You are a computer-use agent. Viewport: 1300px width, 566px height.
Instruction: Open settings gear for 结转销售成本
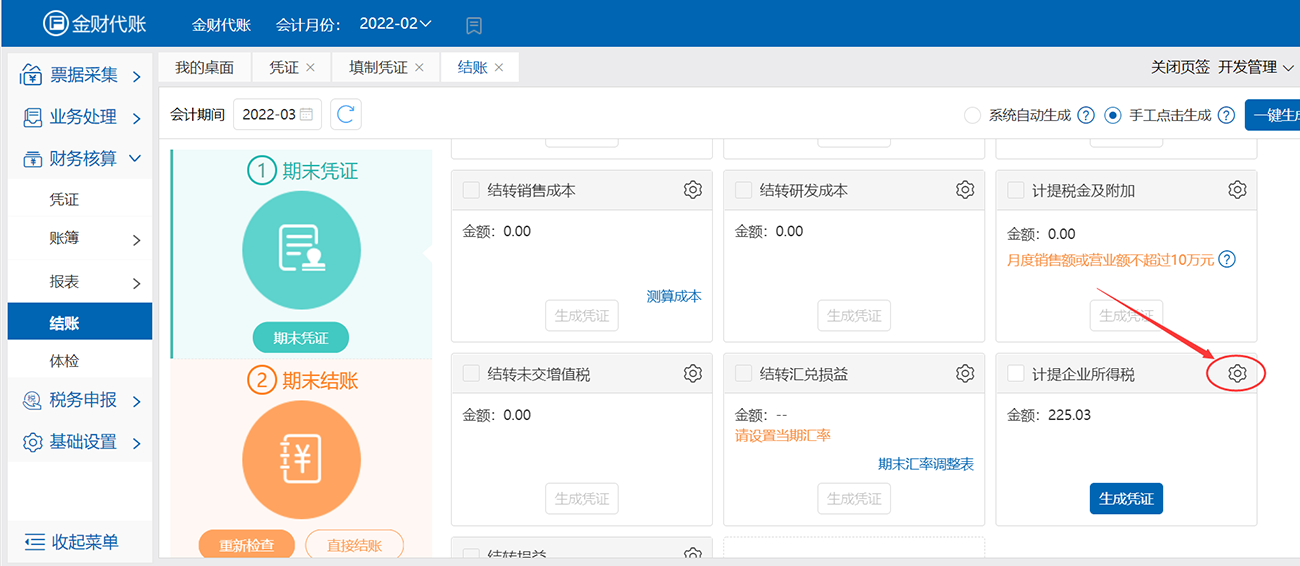pyautogui.click(x=693, y=190)
